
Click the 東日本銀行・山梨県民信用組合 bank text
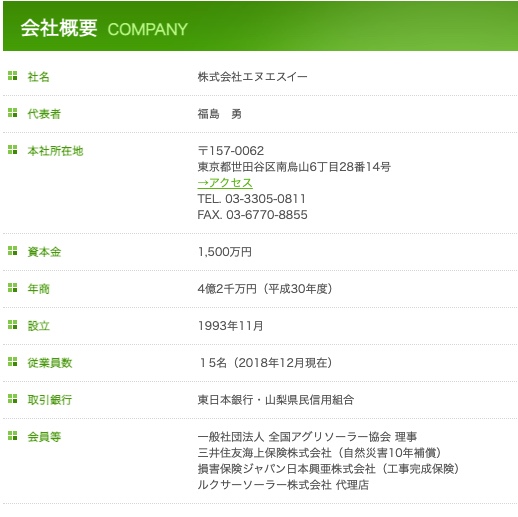click(x=276, y=400)
